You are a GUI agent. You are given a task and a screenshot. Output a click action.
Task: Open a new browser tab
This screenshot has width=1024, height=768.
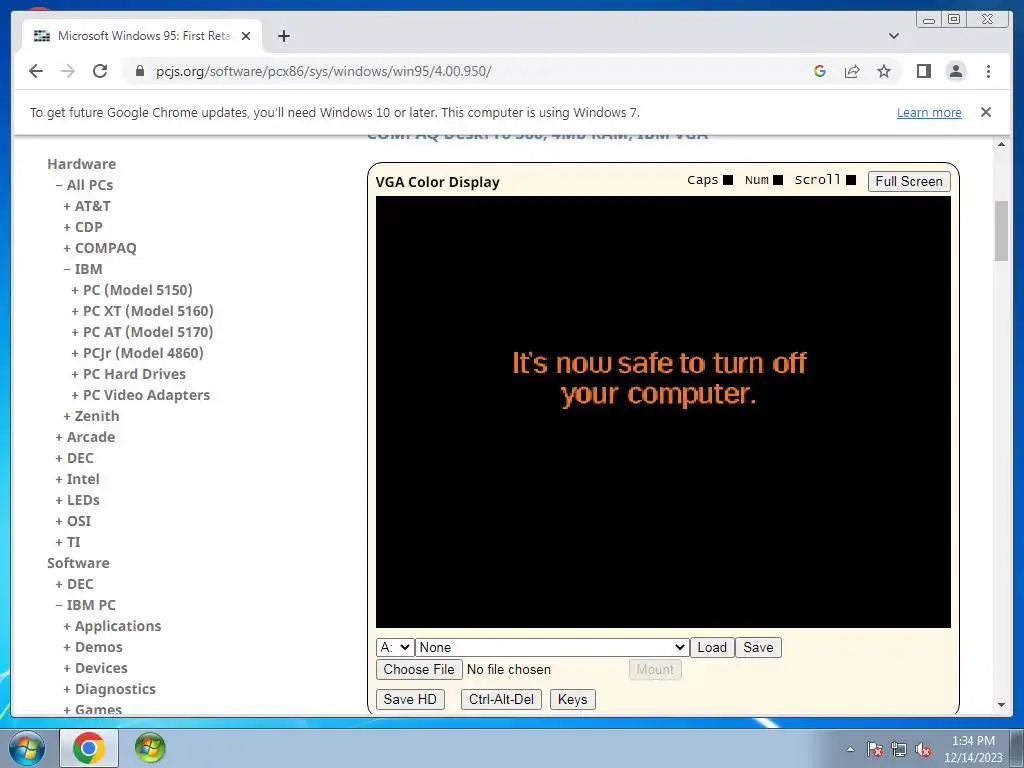(x=283, y=36)
